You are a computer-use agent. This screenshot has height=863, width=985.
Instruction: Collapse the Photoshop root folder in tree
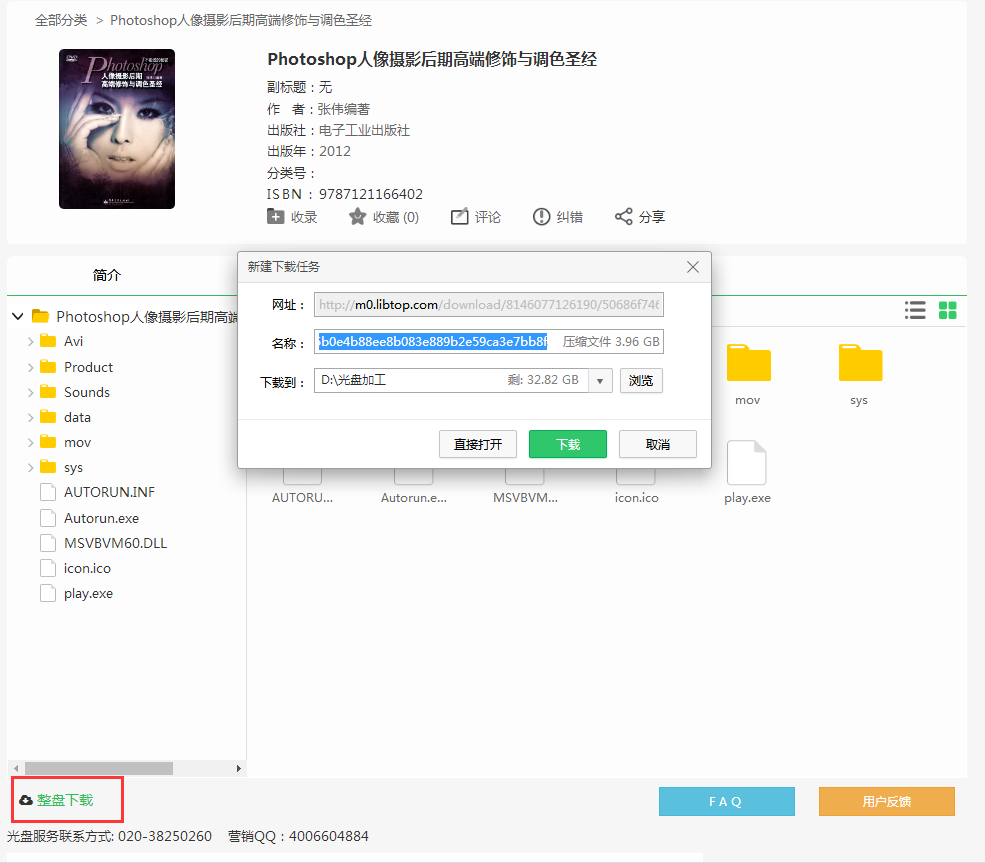pyautogui.click(x=18, y=316)
